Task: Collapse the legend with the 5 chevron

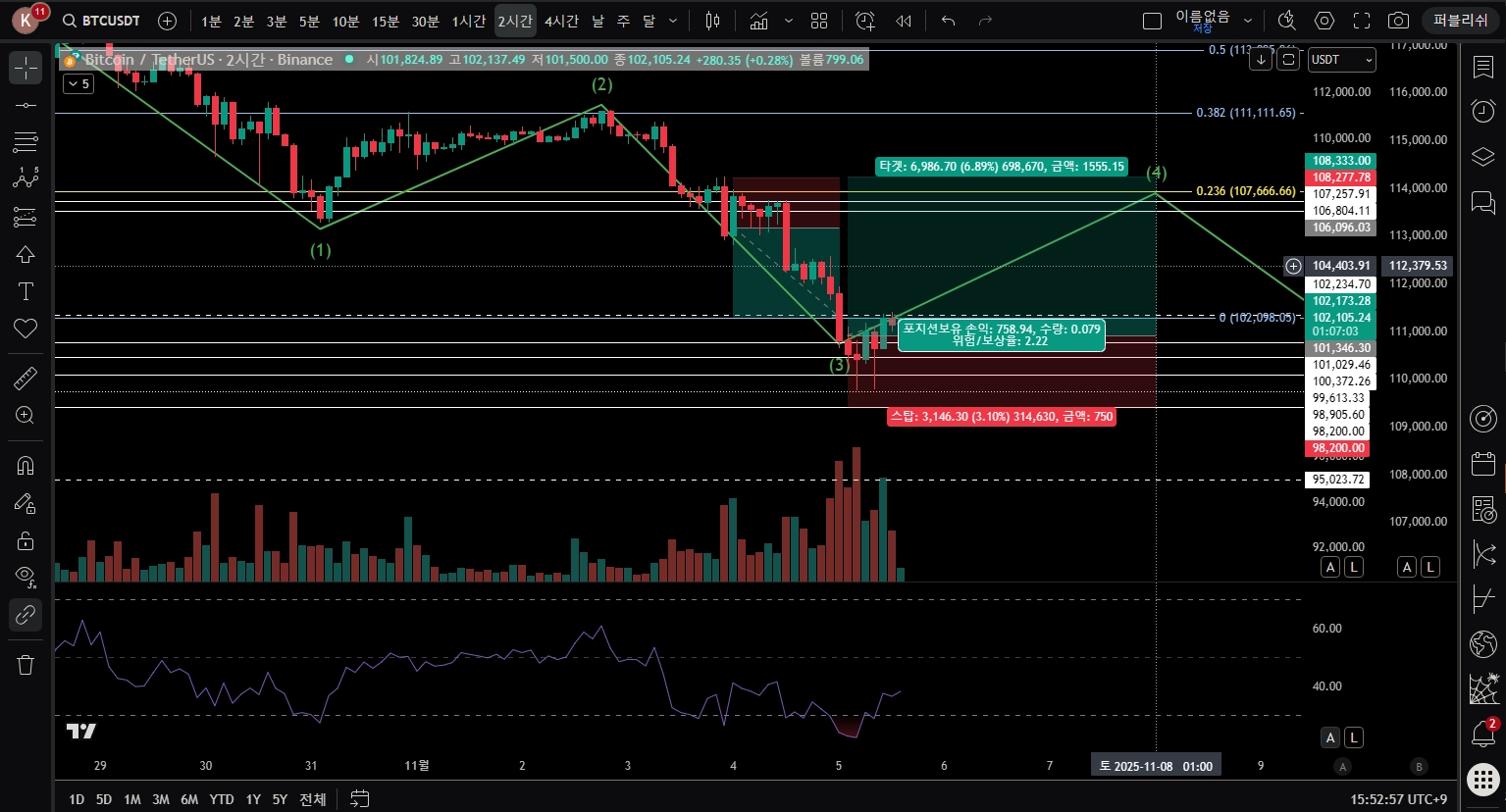Action: click(x=78, y=84)
